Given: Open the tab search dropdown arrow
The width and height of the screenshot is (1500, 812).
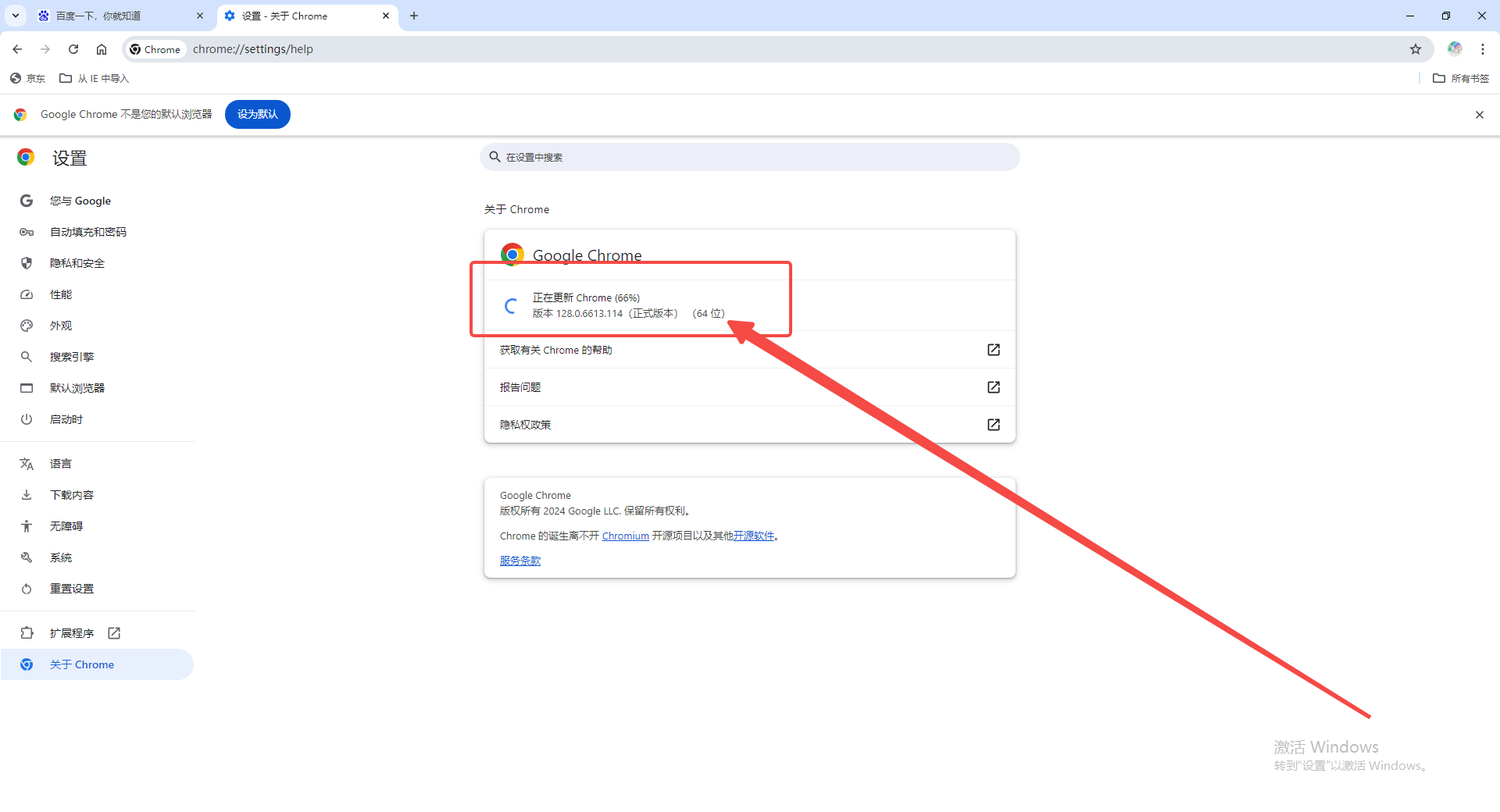Looking at the screenshot, I should pyautogui.click(x=16, y=16).
